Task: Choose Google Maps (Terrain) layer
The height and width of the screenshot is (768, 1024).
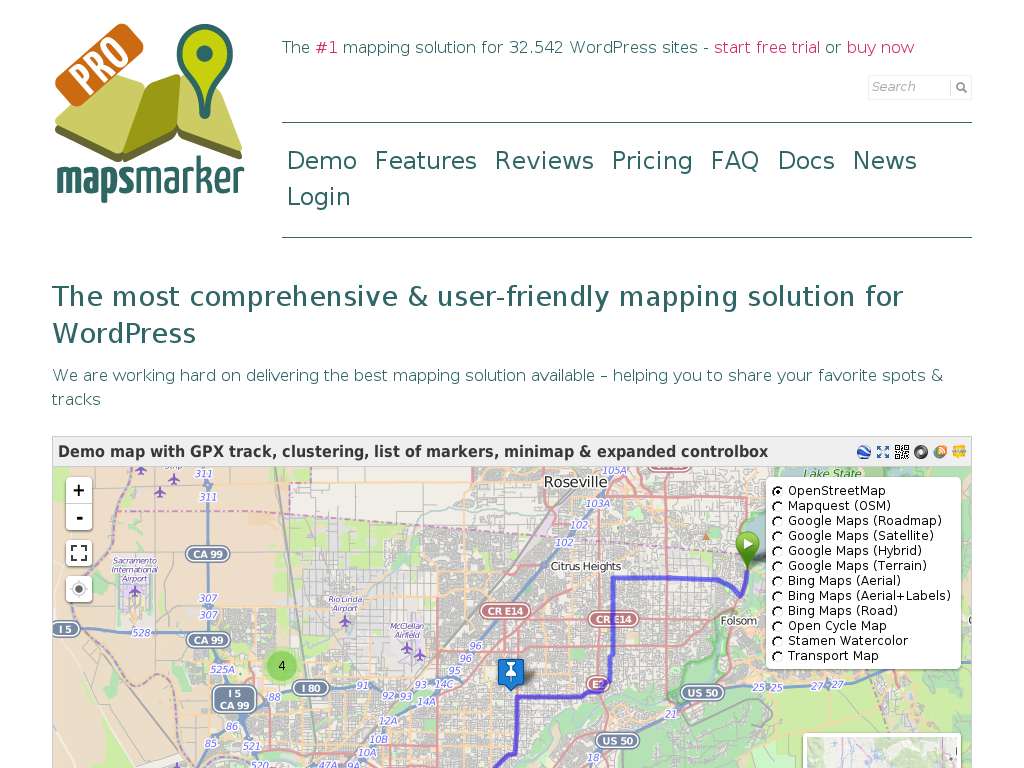Action: coord(777,566)
